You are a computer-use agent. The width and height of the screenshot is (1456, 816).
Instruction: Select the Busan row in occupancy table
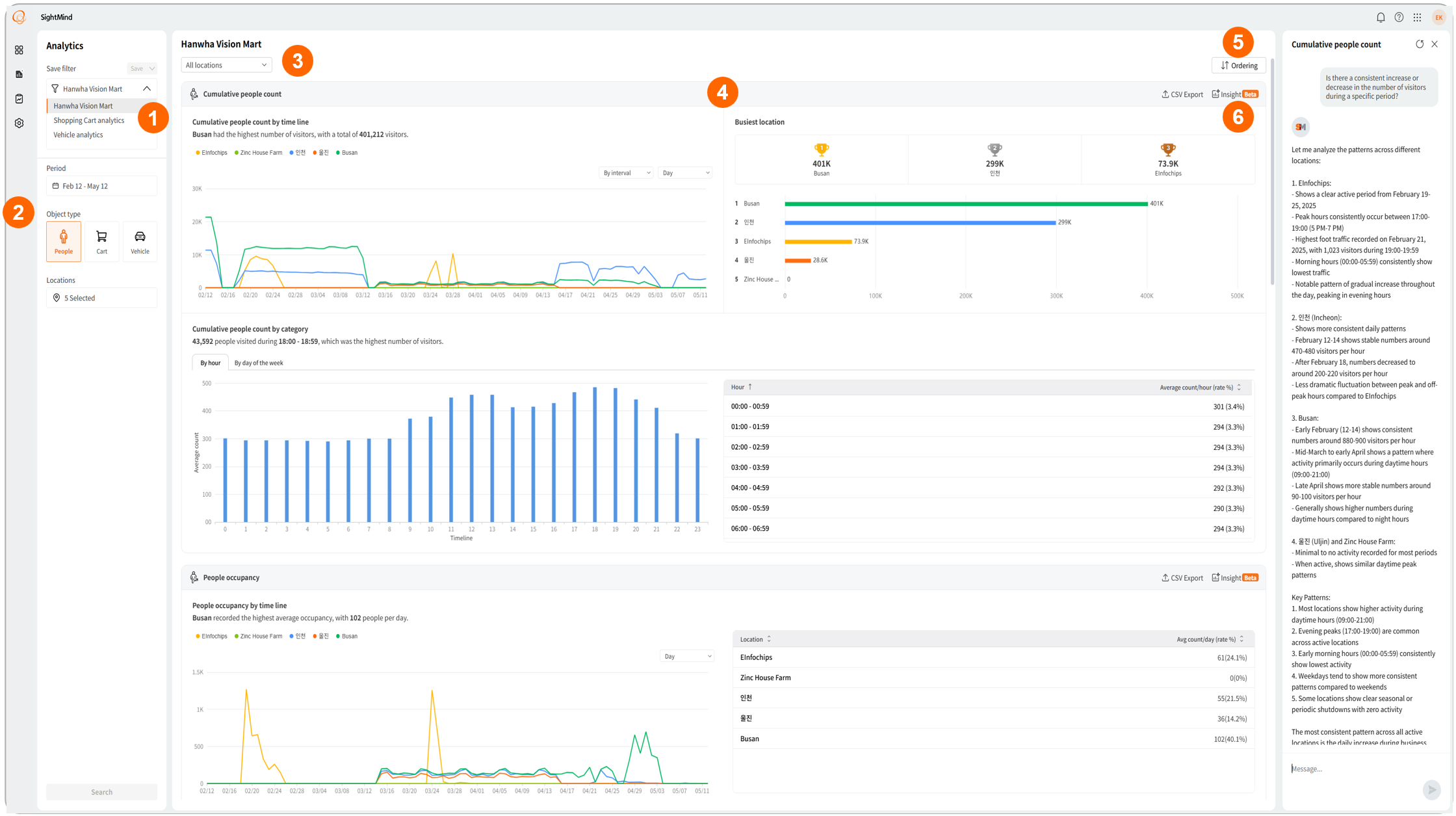click(x=993, y=739)
